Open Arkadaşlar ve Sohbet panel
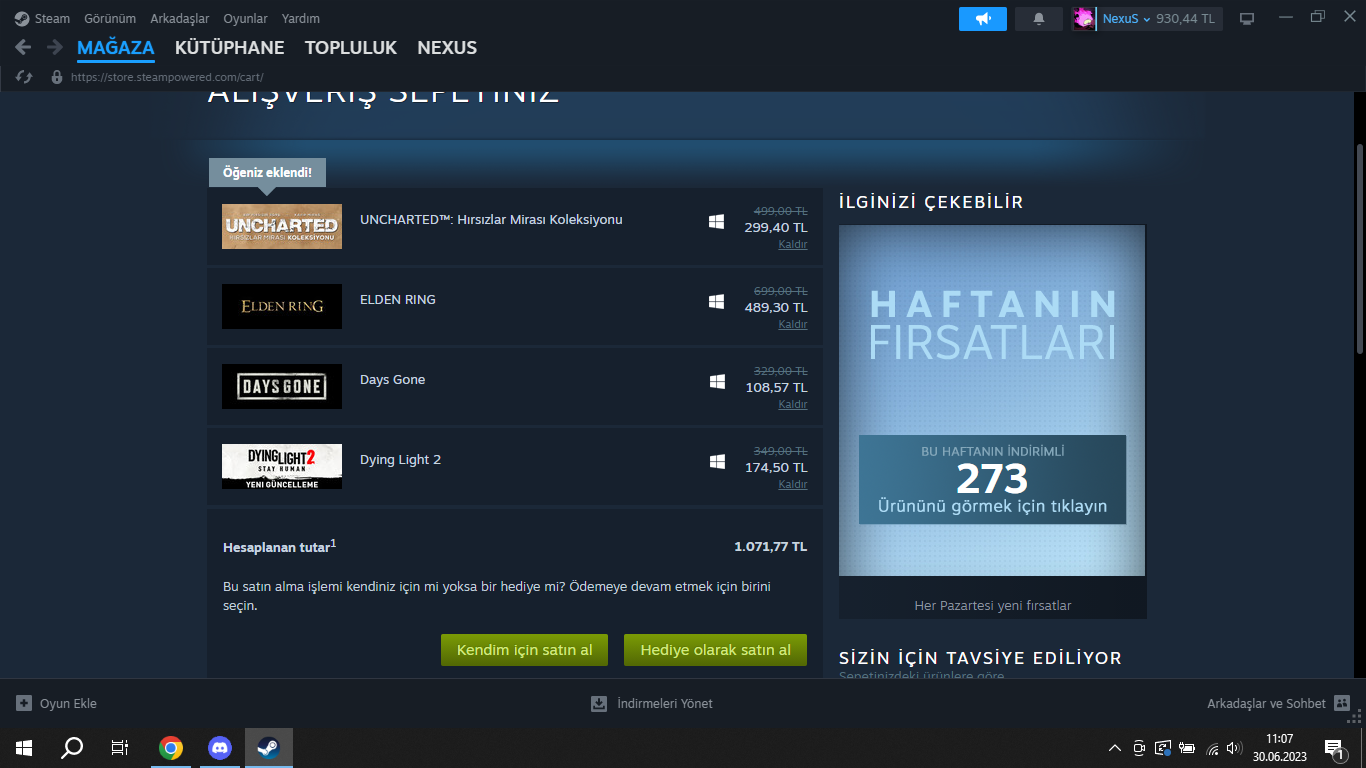The image size is (1366, 768). pyautogui.click(x=1278, y=704)
